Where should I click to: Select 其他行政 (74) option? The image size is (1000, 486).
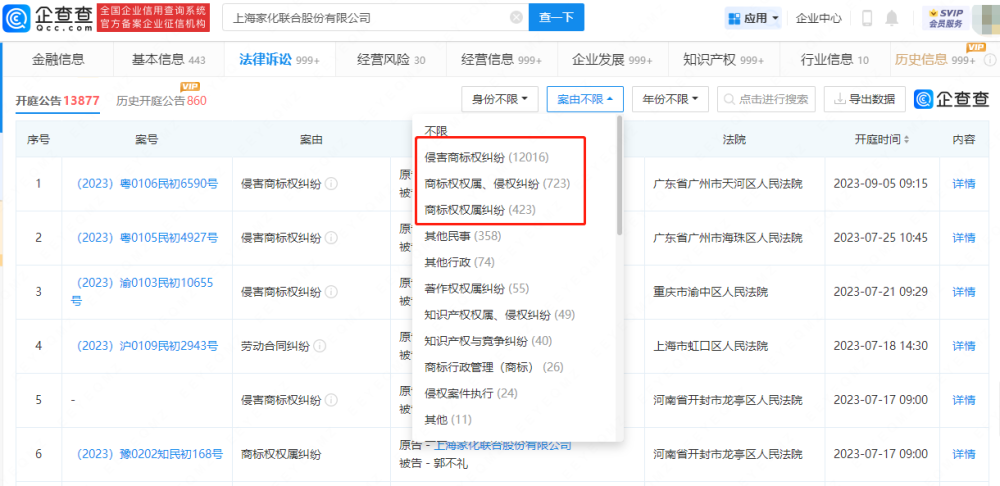pyautogui.click(x=460, y=262)
